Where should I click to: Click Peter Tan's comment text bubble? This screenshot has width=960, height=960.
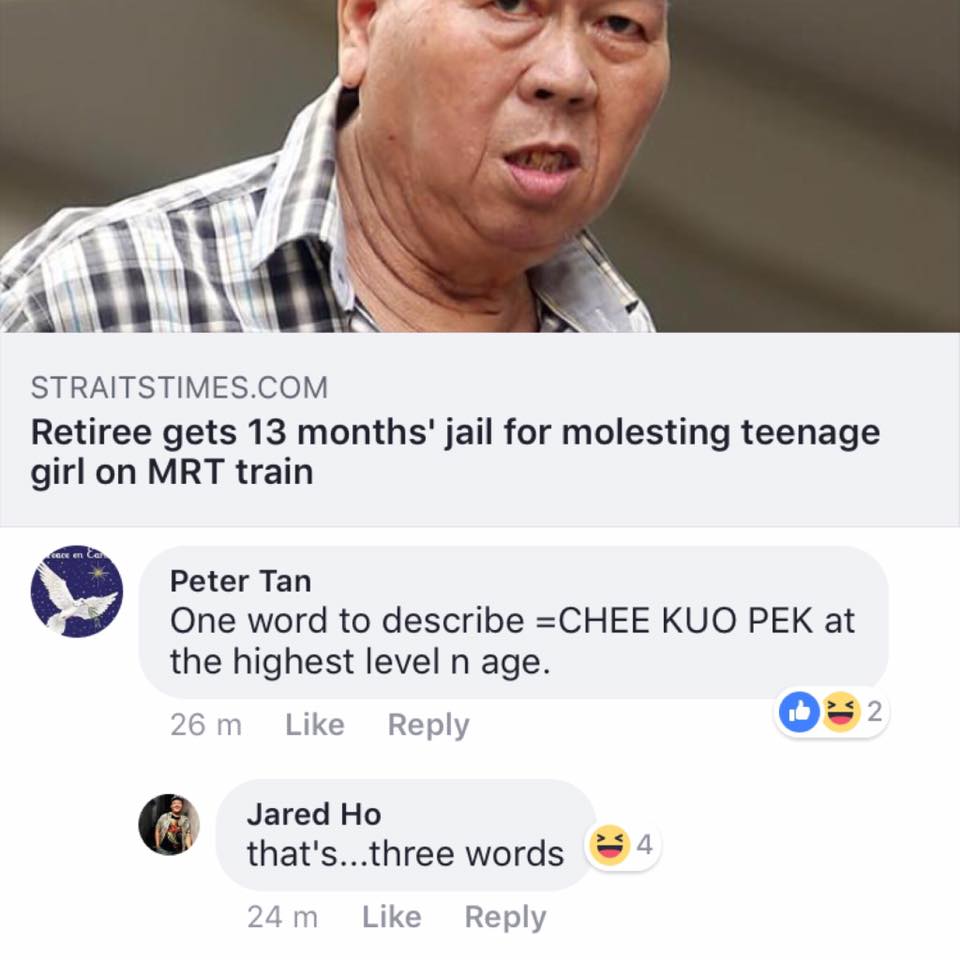pos(513,622)
